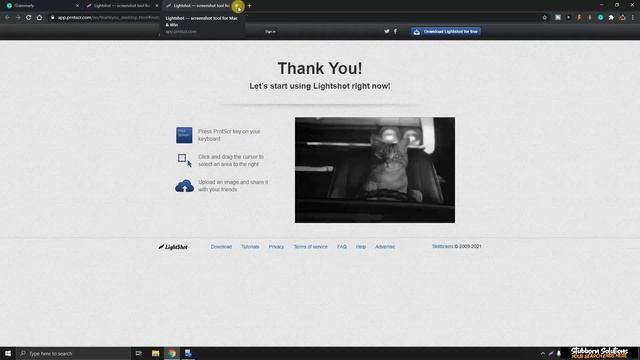Click the select-area cursor icon
The width and height of the screenshot is (640, 360).
[x=184, y=160]
